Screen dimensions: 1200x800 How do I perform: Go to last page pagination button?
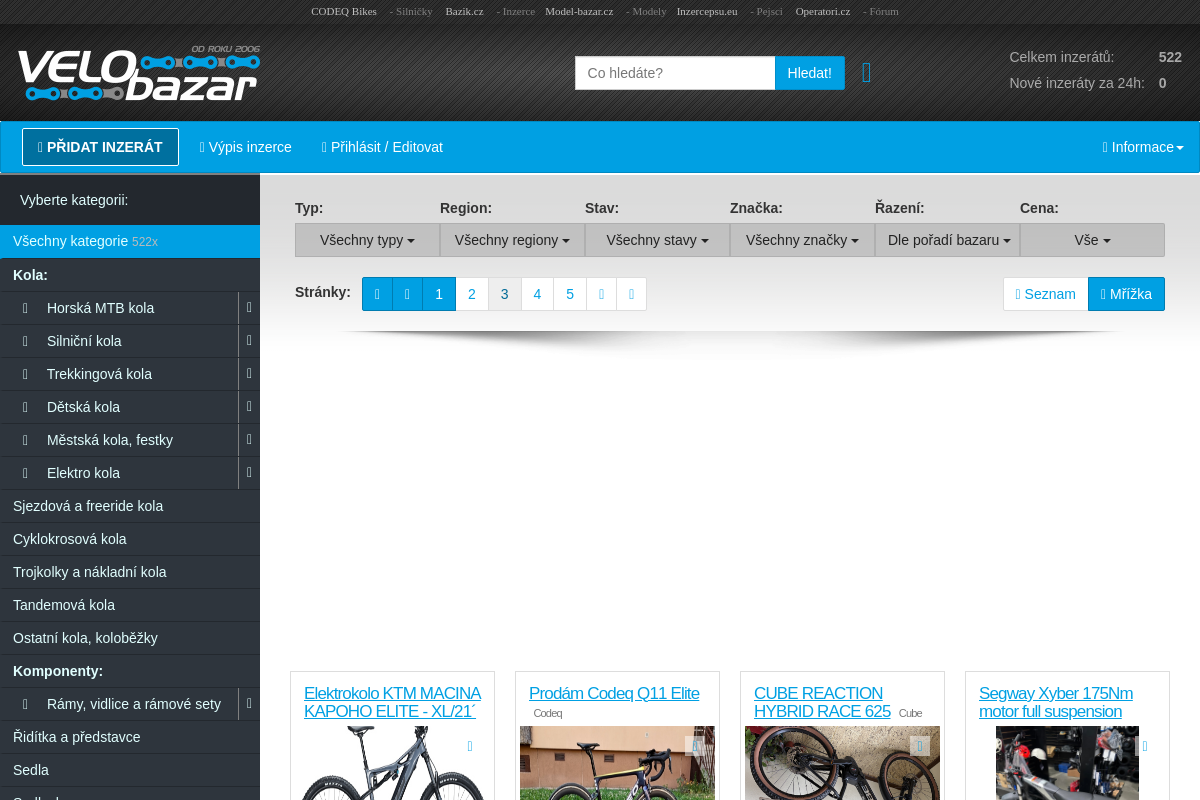point(631,294)
